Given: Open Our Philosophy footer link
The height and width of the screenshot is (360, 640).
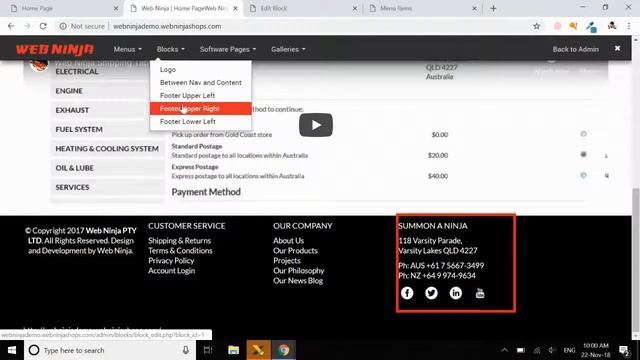Looking at the screenshot, I should pos(299,271).
